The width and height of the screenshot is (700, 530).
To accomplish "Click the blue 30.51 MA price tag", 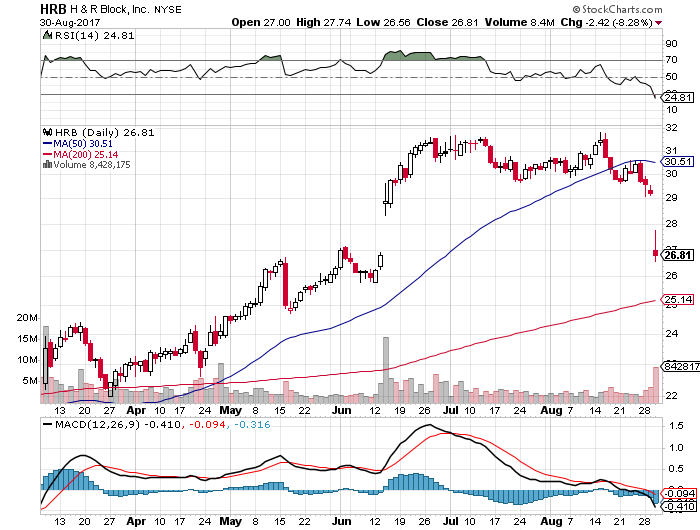I will coord(677,161).
